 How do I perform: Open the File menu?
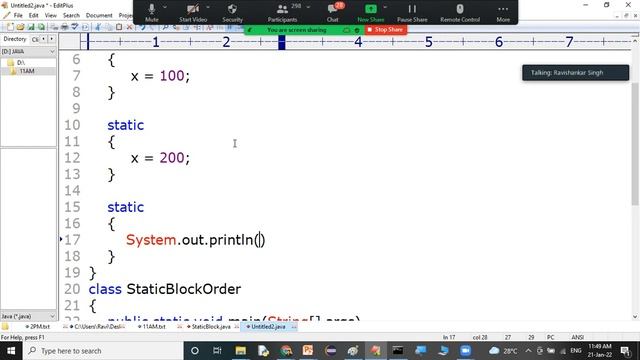(18, 16)
